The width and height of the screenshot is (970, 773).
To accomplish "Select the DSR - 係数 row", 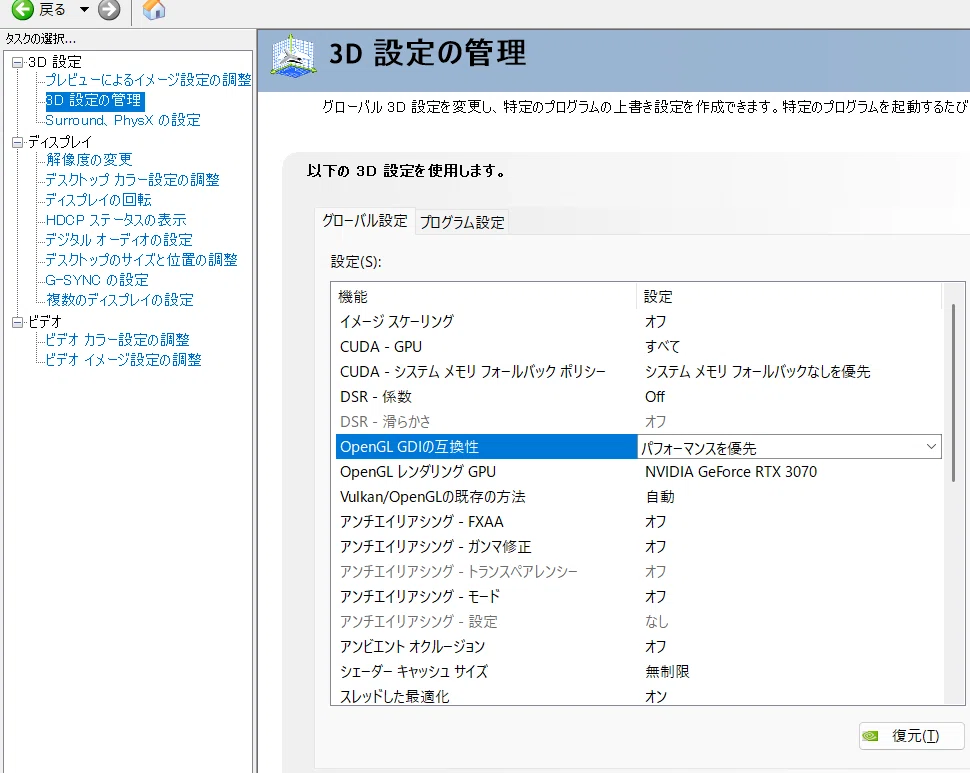I will tap(638, 396).
